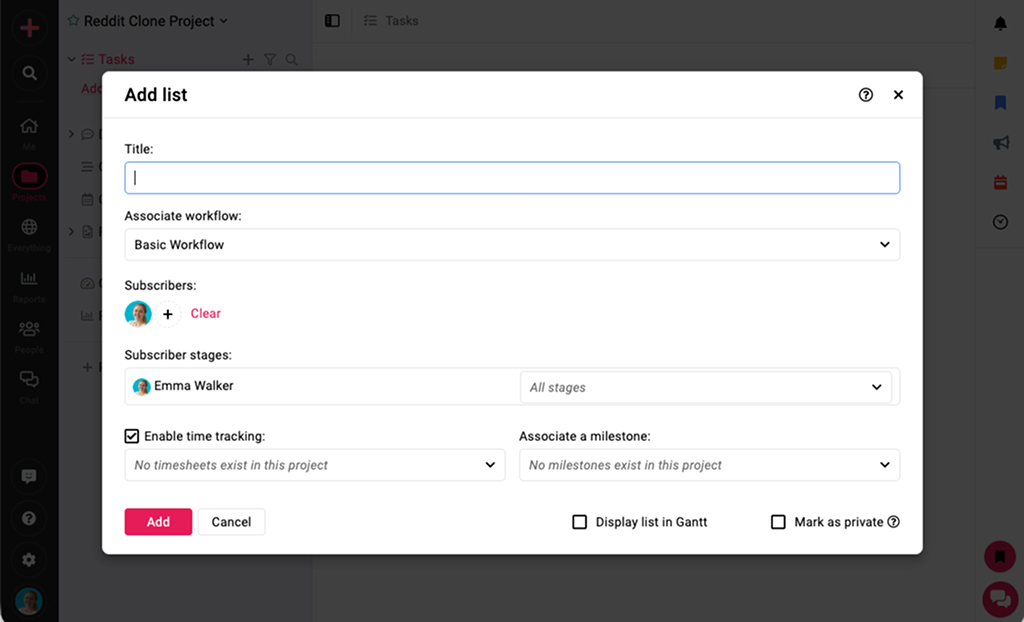Click the subscriber avatar under Subscribers
Viewport: 1024px width, 622px height.
138,314
